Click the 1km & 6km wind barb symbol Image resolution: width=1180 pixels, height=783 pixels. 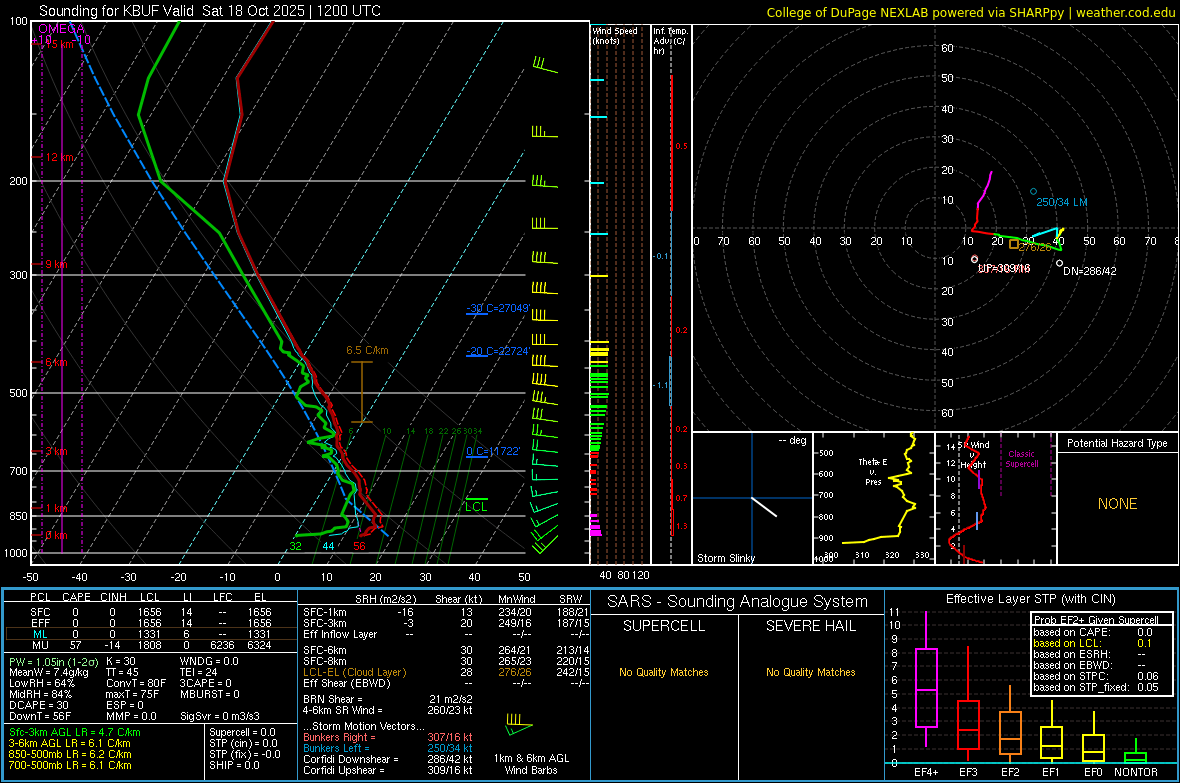519,725
